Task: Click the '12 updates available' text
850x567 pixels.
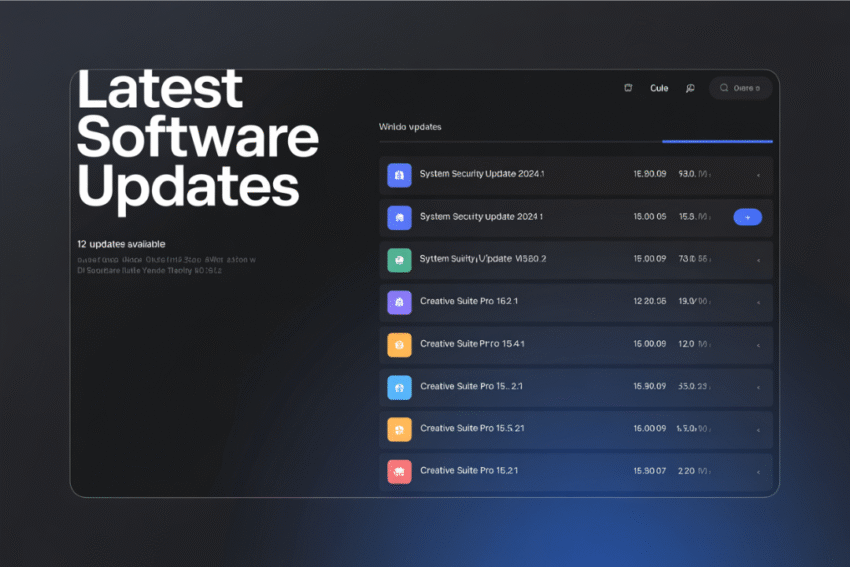Action: [x=121, y=244]
